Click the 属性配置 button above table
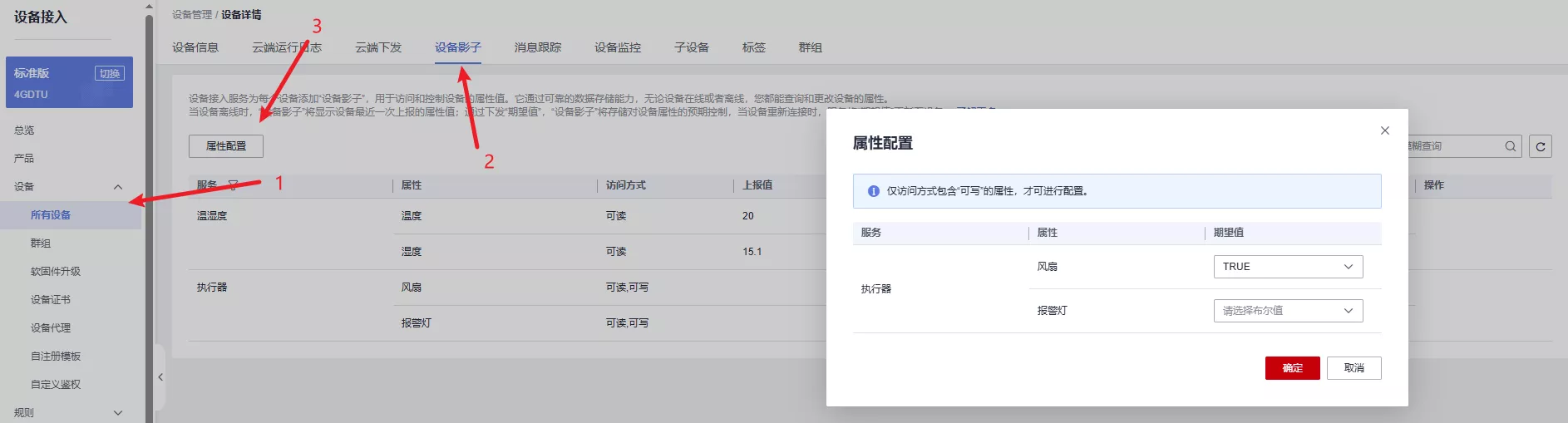1568x423 pixels. (226, 146)
